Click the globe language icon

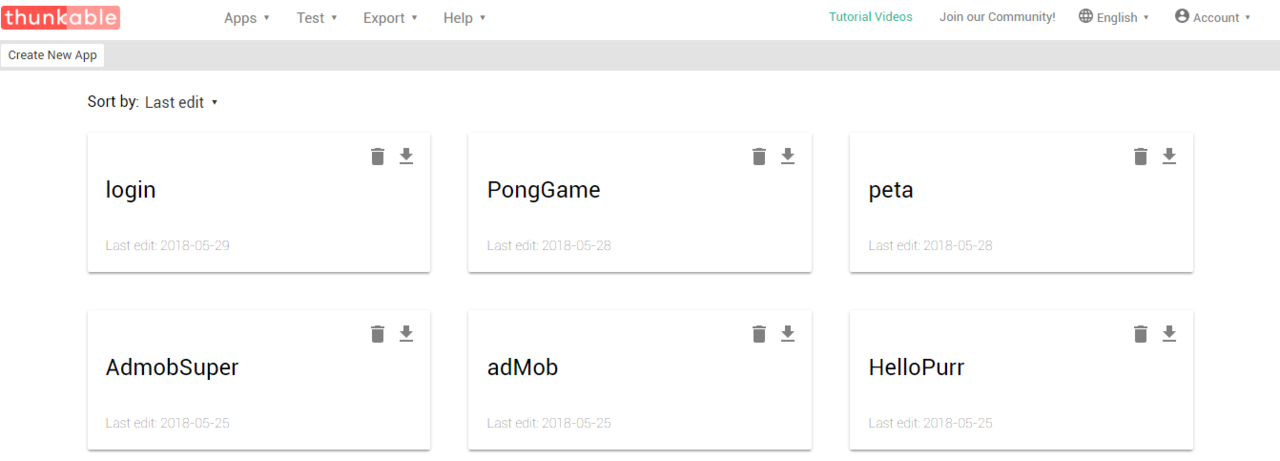tap(1086, 16)
